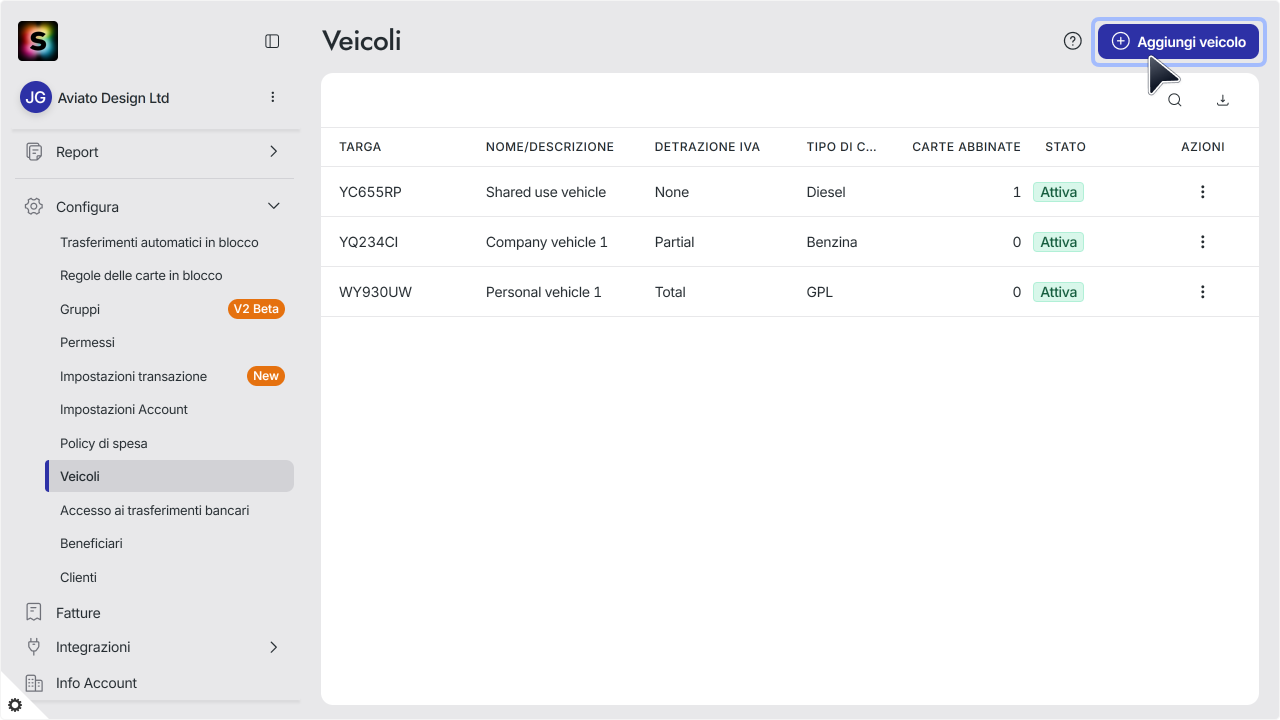Viewport: 1280px width, 720px height.
Task: Download the vehicles list via download icon
Action: pos(1223,100)
